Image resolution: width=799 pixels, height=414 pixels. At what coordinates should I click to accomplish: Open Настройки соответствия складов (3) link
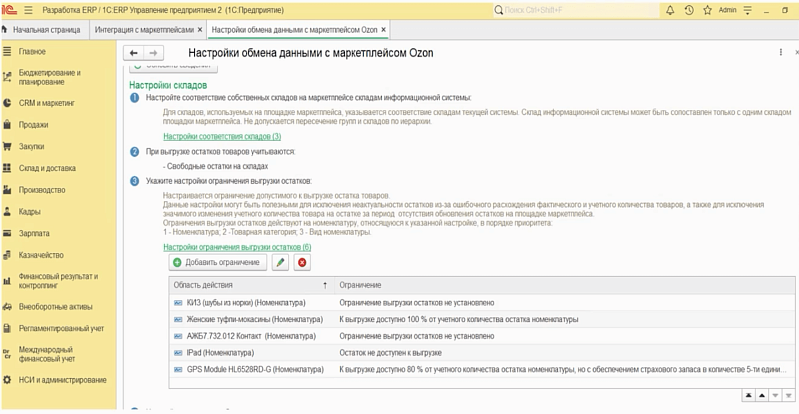[x=222, y=137]
